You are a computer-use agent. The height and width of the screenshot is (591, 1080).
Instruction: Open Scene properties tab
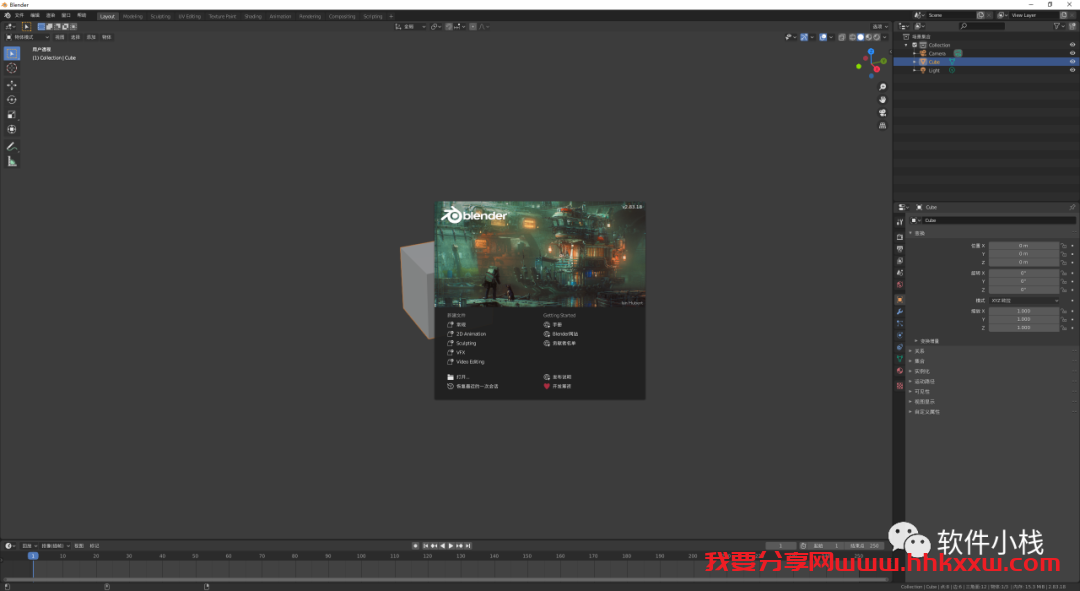pos(900,272)
